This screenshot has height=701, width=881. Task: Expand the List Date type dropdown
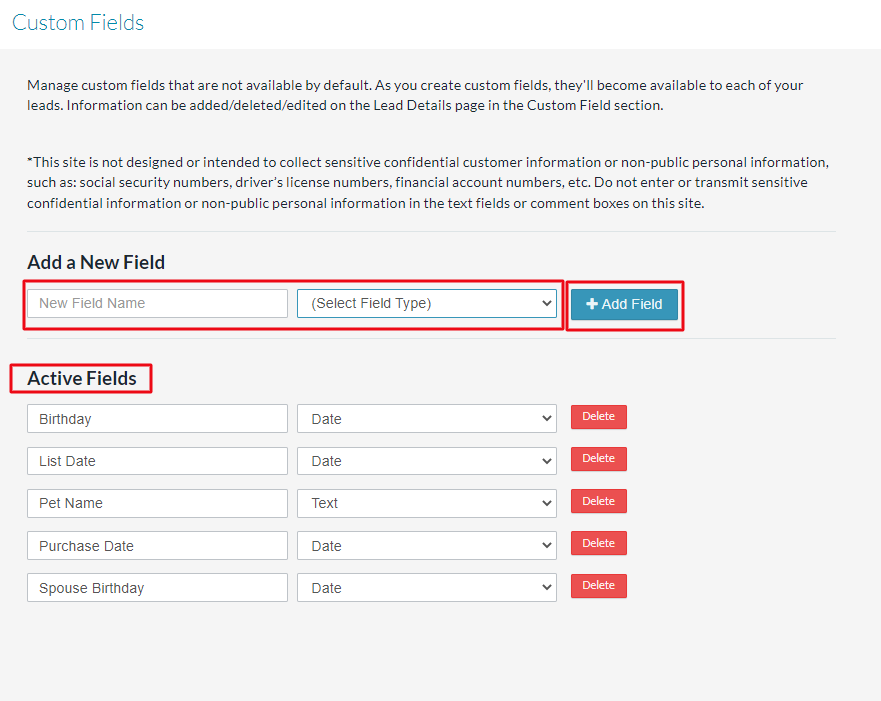tap(426, 461)
